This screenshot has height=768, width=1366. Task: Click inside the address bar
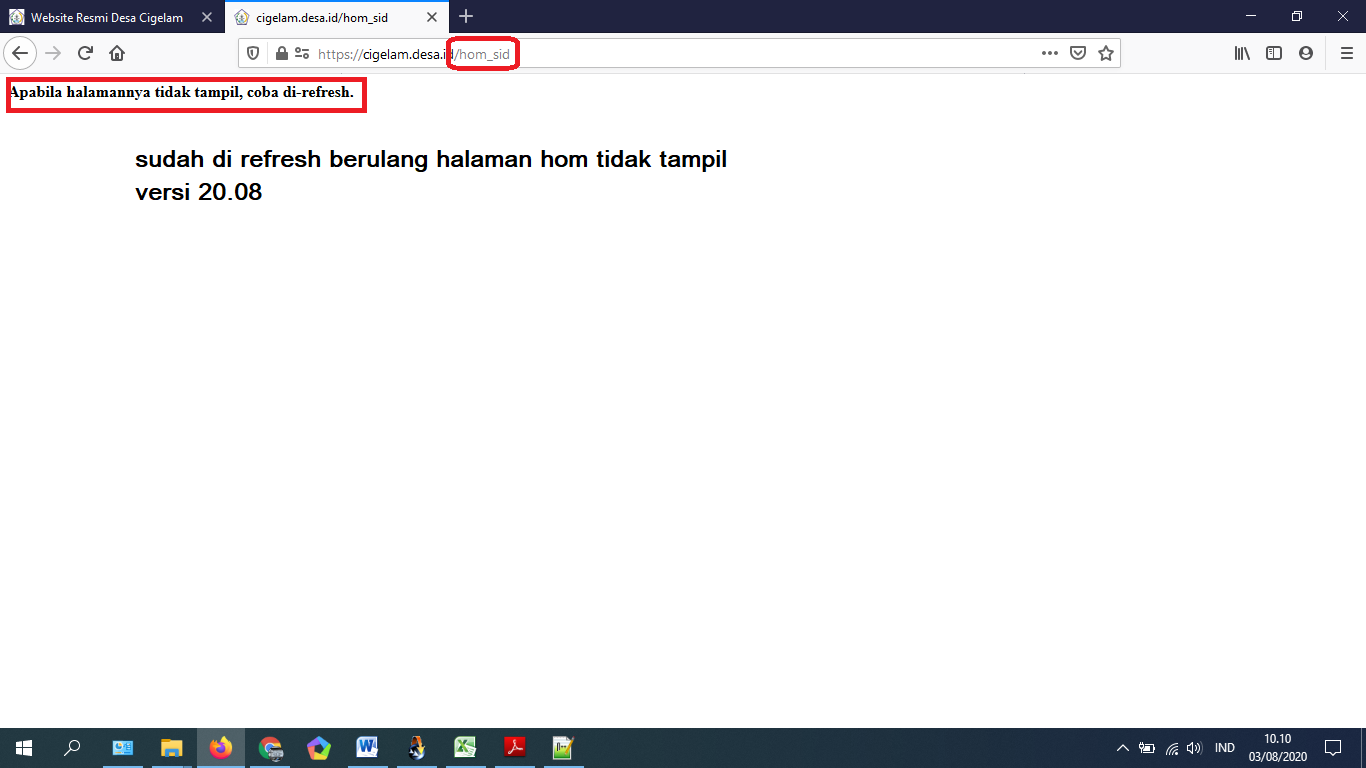tap(700, 53)
